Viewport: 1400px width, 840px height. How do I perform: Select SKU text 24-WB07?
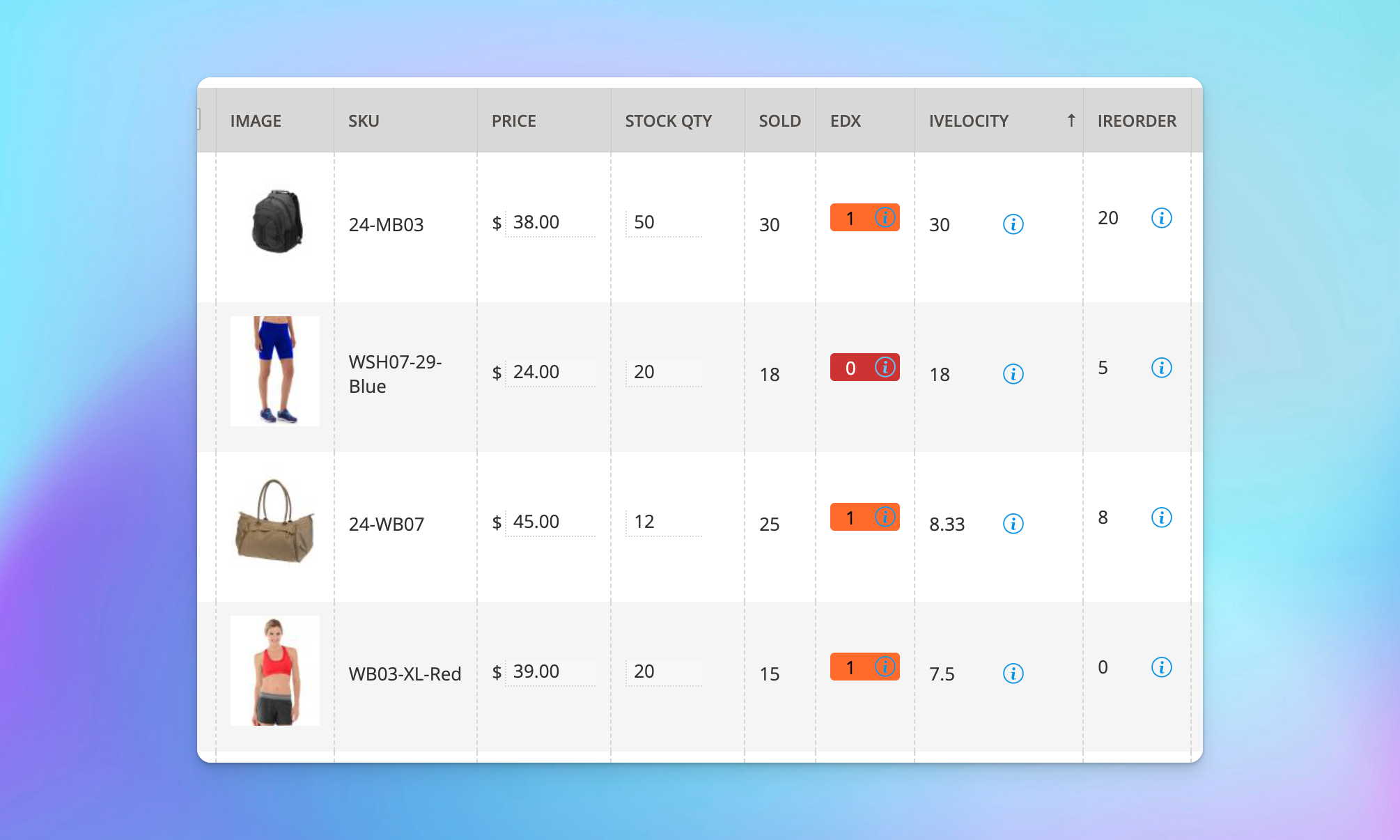pos(386,524)
